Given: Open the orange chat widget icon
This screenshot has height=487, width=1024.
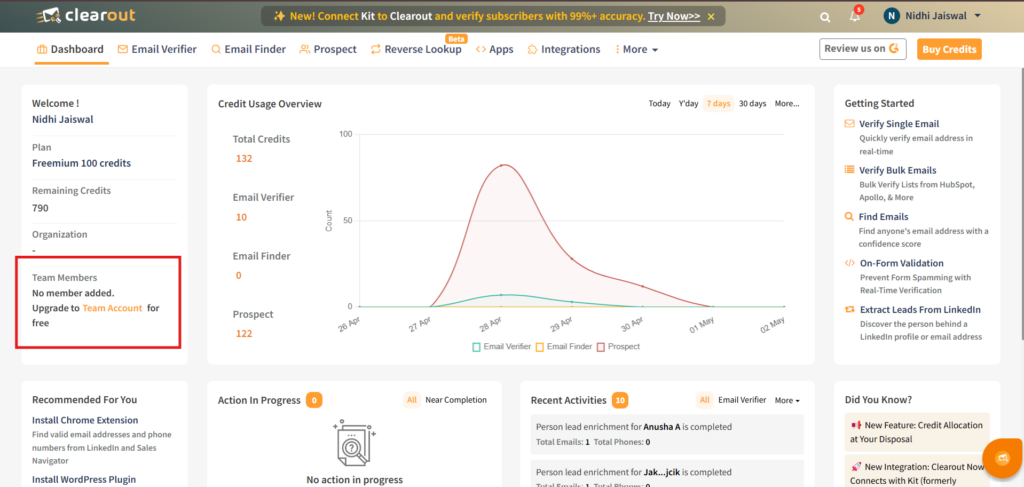Looking at the screenshot, I should click(1002, 458).
